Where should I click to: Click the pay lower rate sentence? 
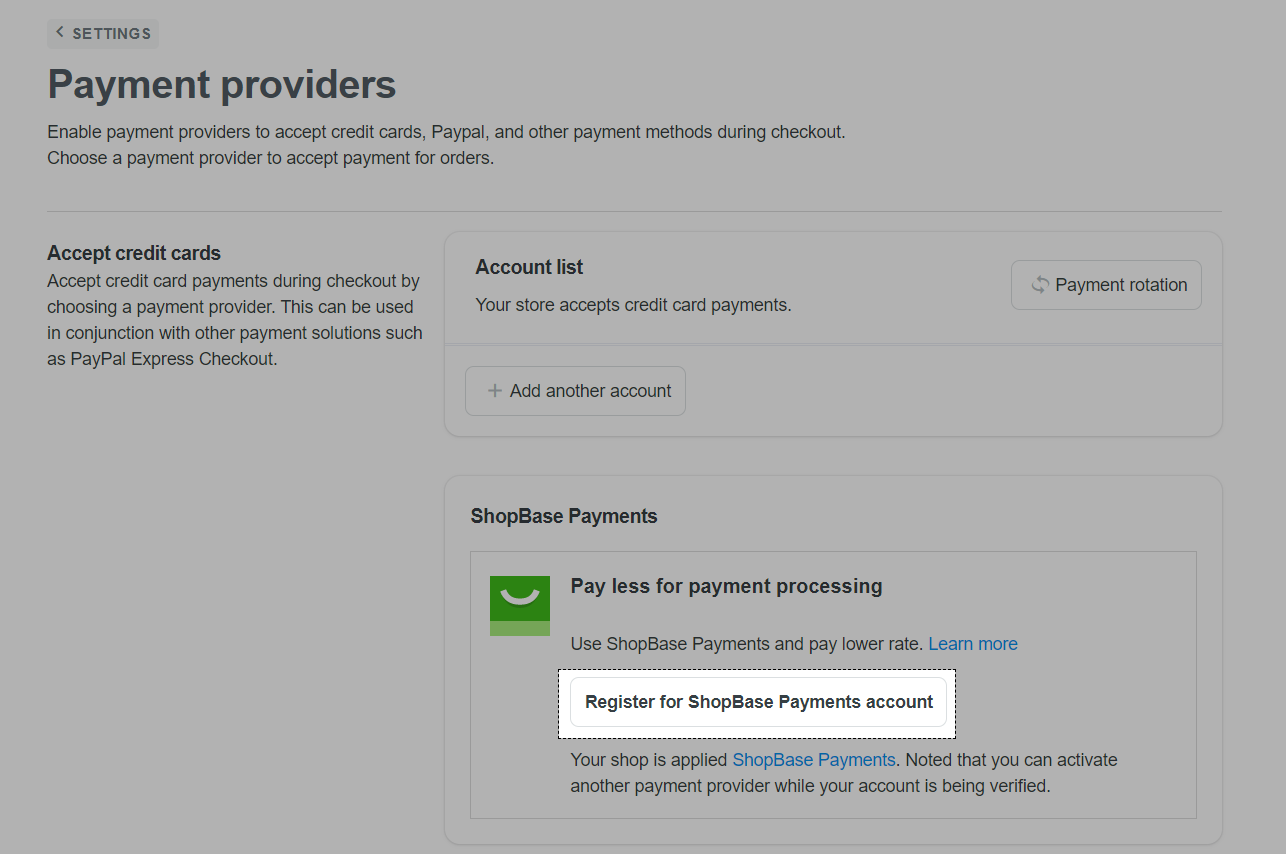point(746,644)
